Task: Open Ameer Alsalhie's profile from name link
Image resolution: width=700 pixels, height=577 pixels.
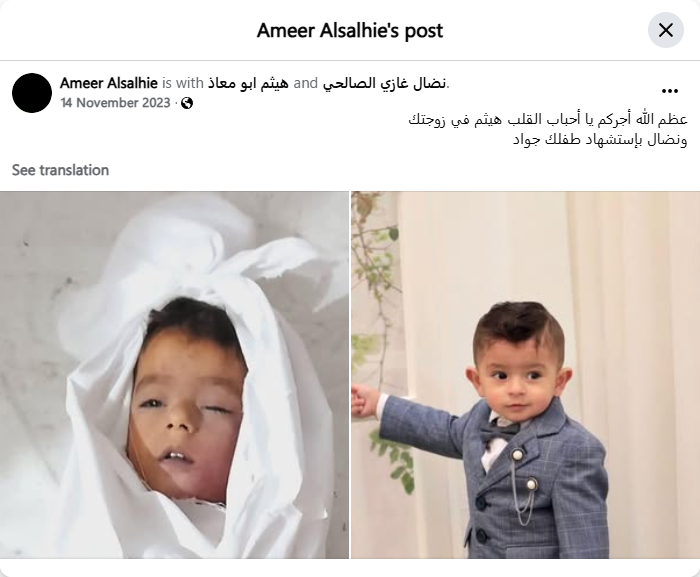Action: pos(109,83)
